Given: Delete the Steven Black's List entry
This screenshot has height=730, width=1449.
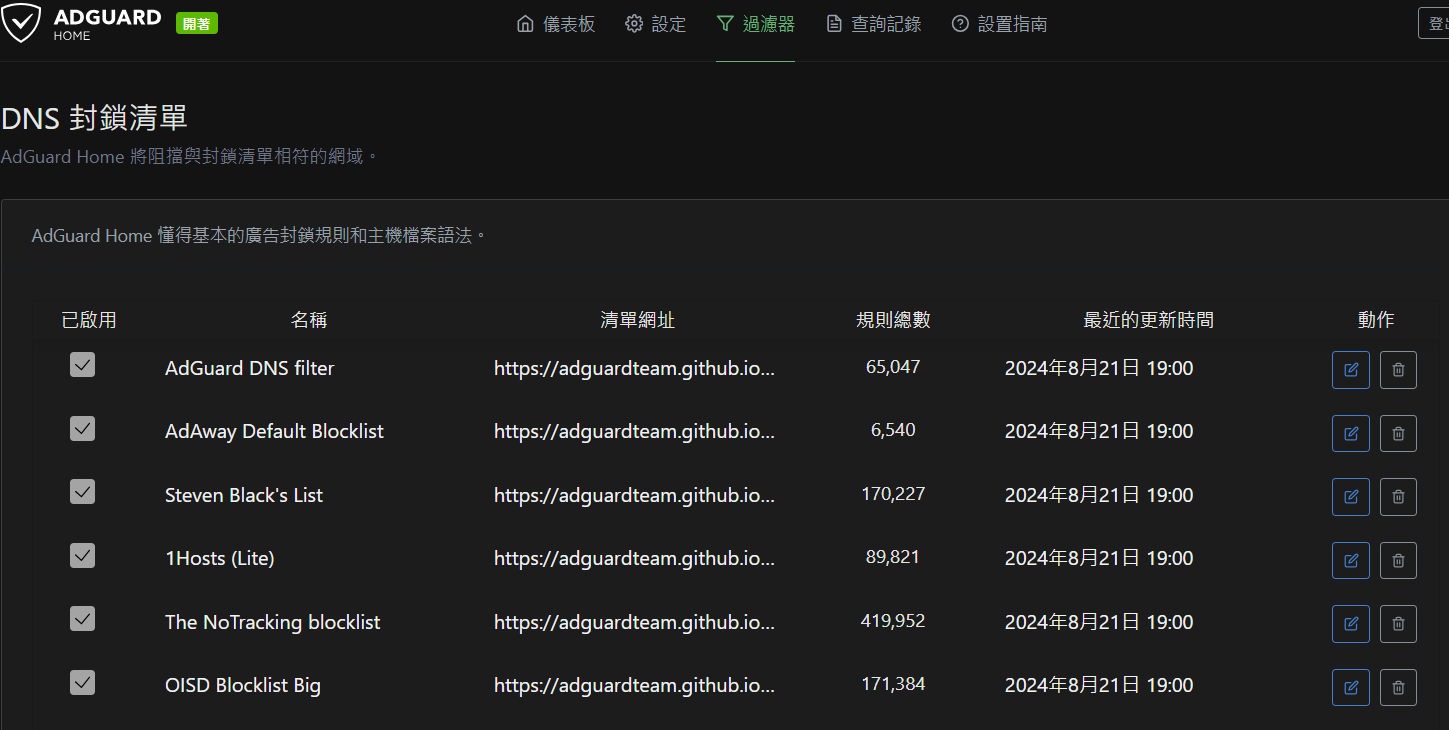Looking at the screenshot, I should pos(1398,497).
